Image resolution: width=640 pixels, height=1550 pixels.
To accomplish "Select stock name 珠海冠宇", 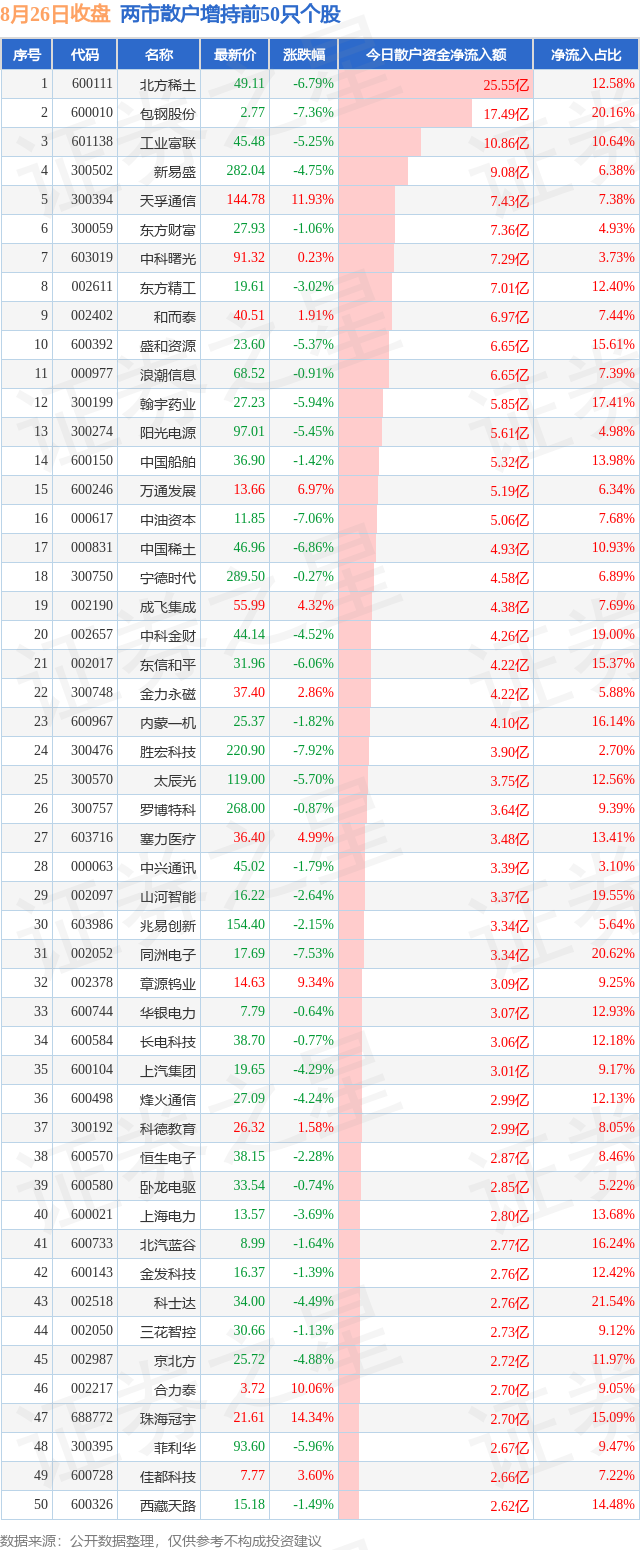I will click(168, 1419).
